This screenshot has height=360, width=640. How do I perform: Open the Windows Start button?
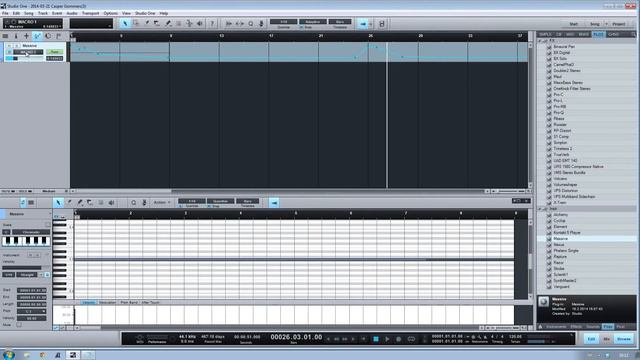pos(8,355)
